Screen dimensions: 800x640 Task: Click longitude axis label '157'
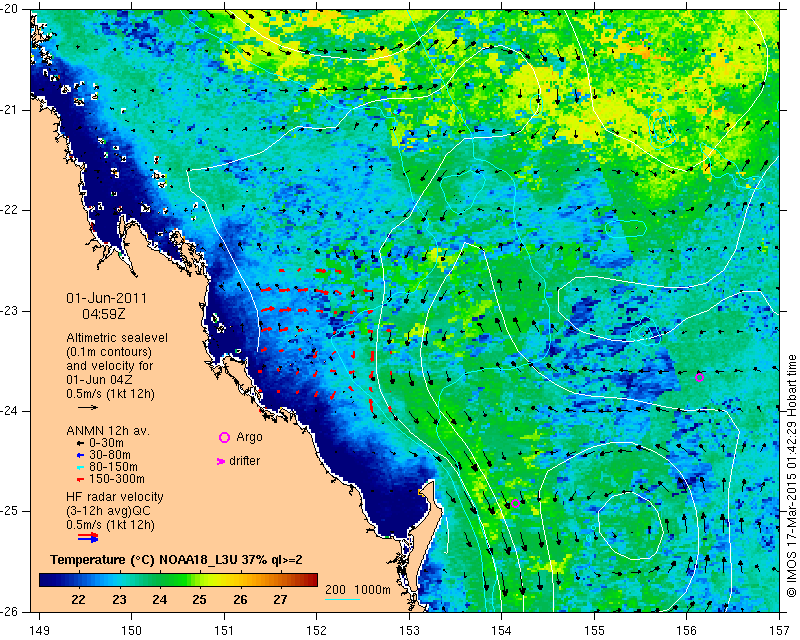[x=780, y=631]
